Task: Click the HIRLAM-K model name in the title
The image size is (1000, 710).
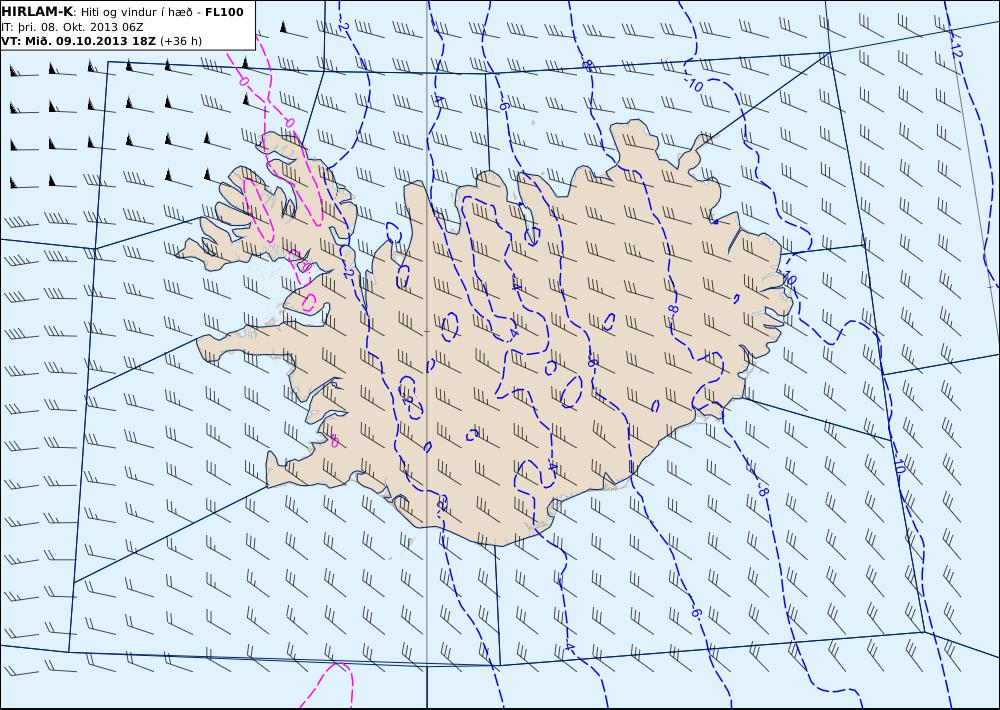Action: tap(38, 12)
